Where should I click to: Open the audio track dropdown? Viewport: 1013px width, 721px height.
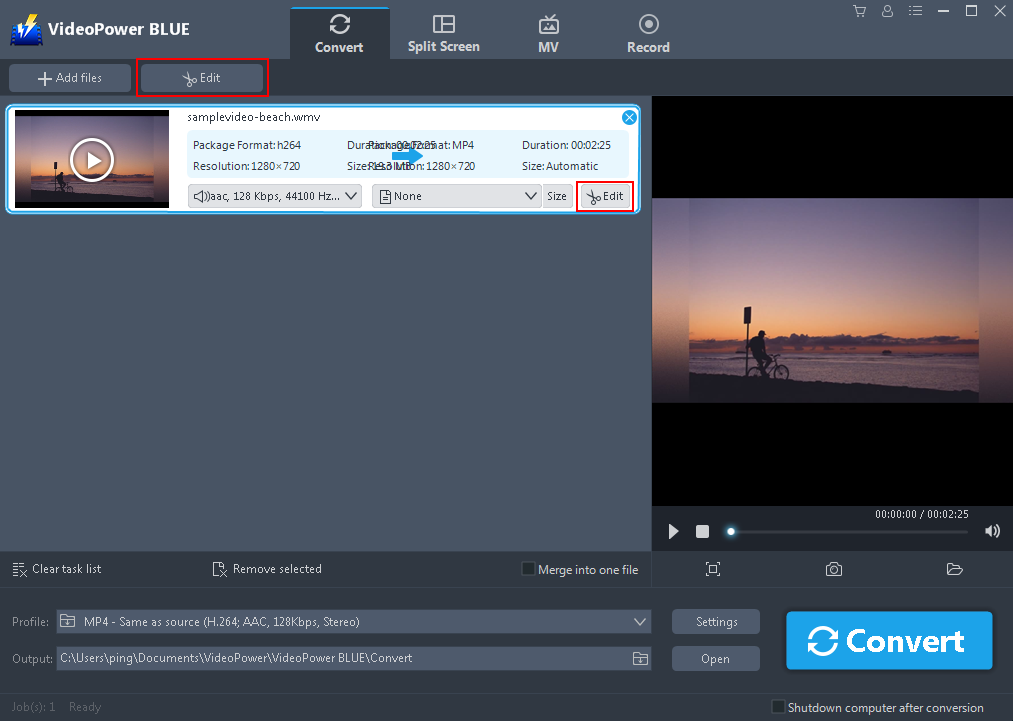[274, 196]
